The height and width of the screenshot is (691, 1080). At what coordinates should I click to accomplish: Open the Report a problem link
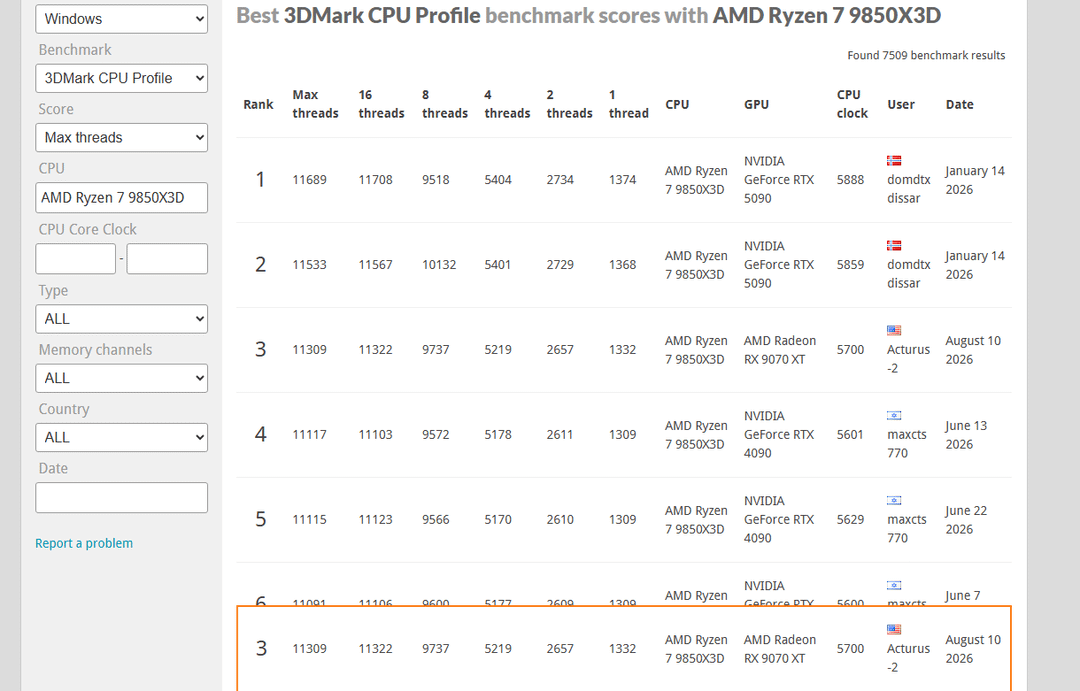tap(84, 543)
